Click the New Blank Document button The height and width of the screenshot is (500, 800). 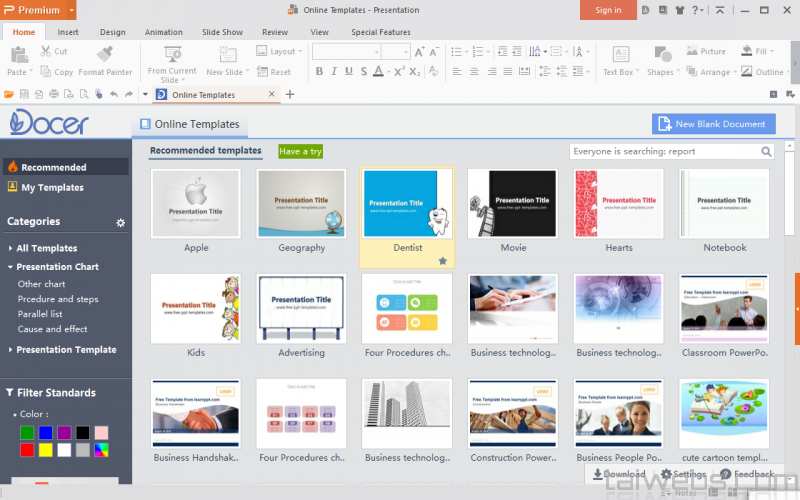coord(713,124)
